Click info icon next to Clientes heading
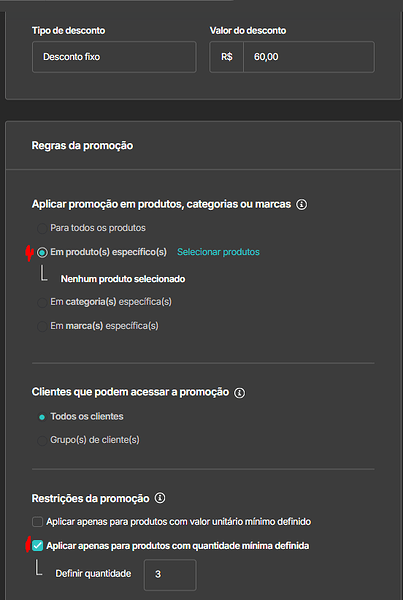The width and height of the screenshot is (403, 600). 240,393
